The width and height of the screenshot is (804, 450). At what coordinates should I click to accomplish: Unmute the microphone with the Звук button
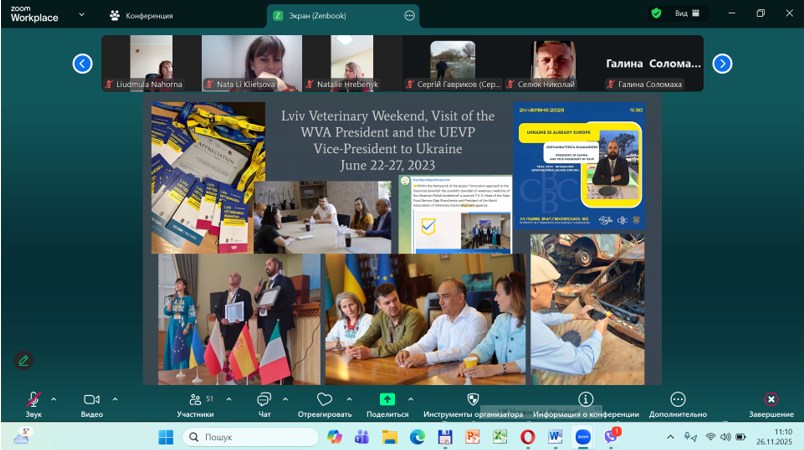[x=33, y=400]
